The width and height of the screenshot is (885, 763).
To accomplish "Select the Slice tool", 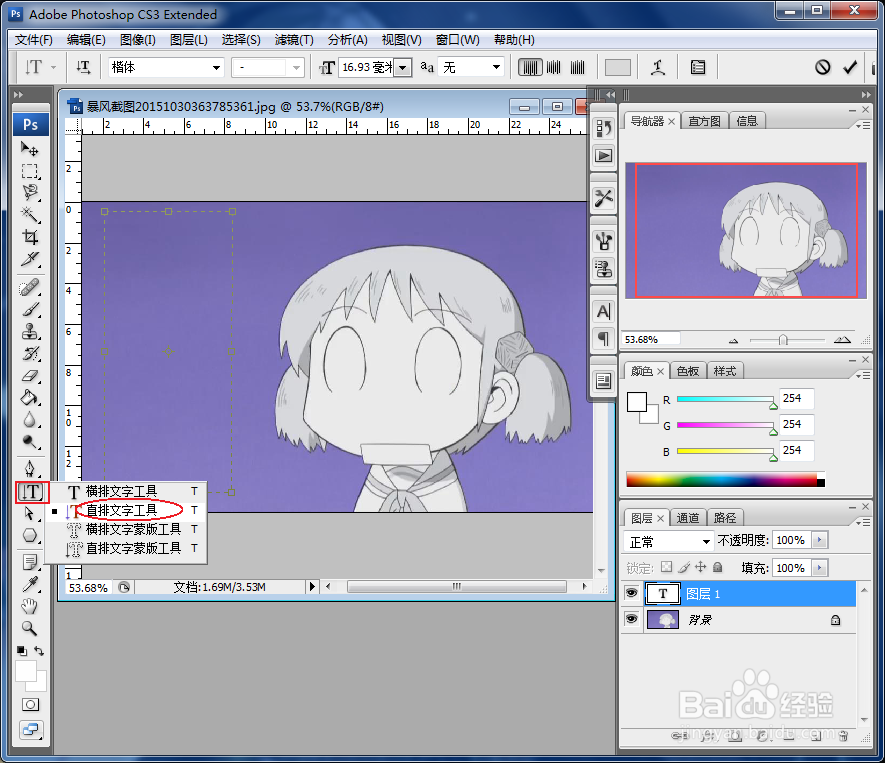I will (30, 259).
